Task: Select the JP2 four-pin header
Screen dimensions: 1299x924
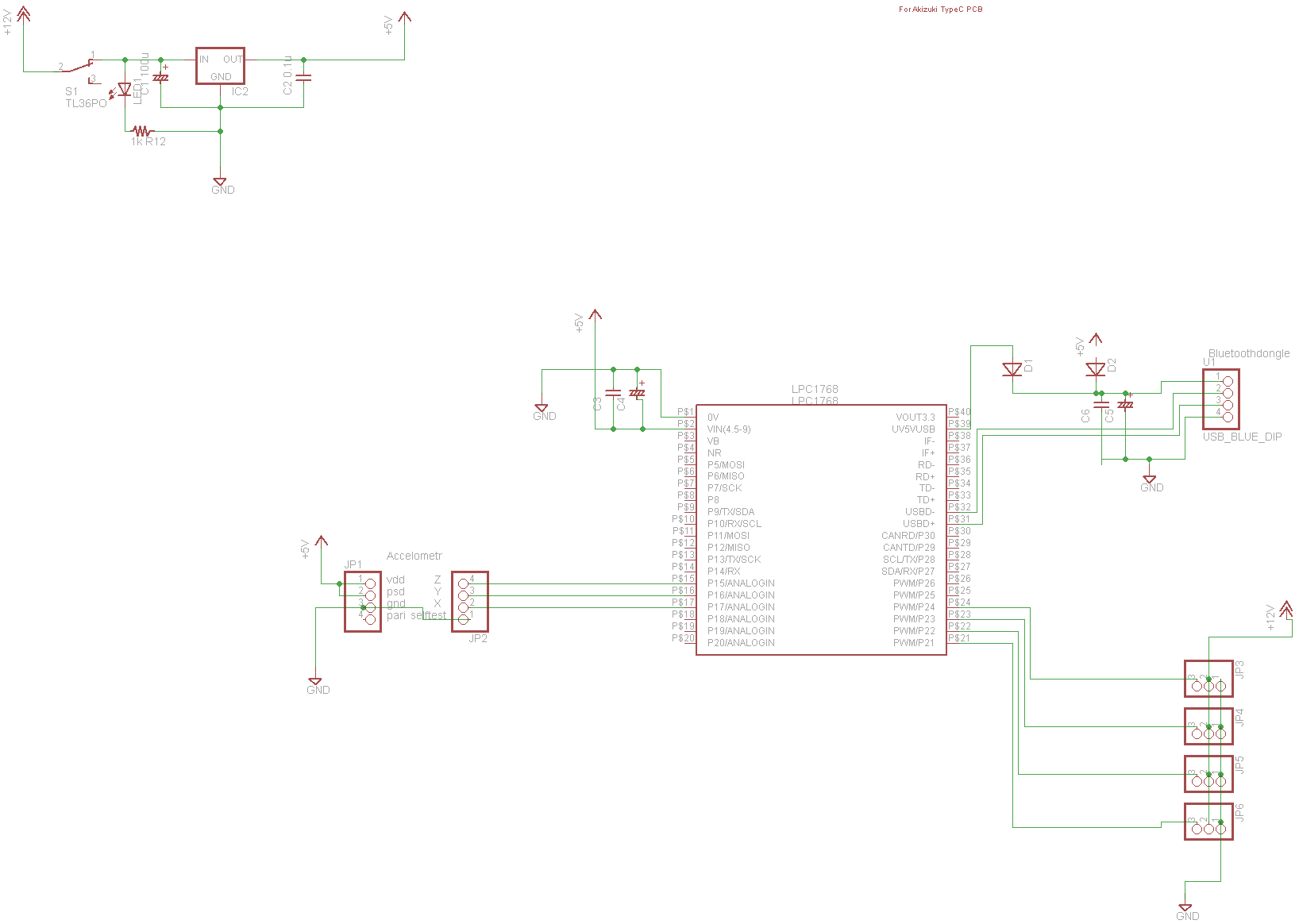Action: (x=469, y=602)
